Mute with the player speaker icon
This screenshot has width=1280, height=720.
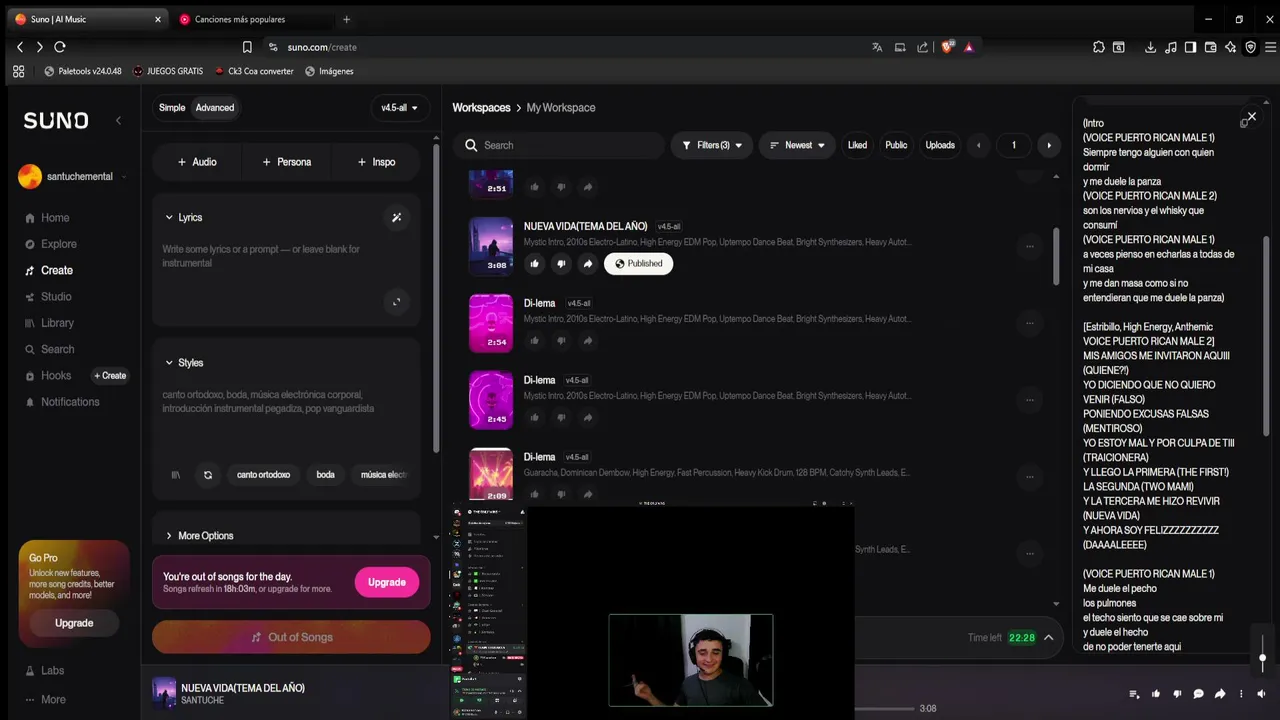click(1263, 694)
